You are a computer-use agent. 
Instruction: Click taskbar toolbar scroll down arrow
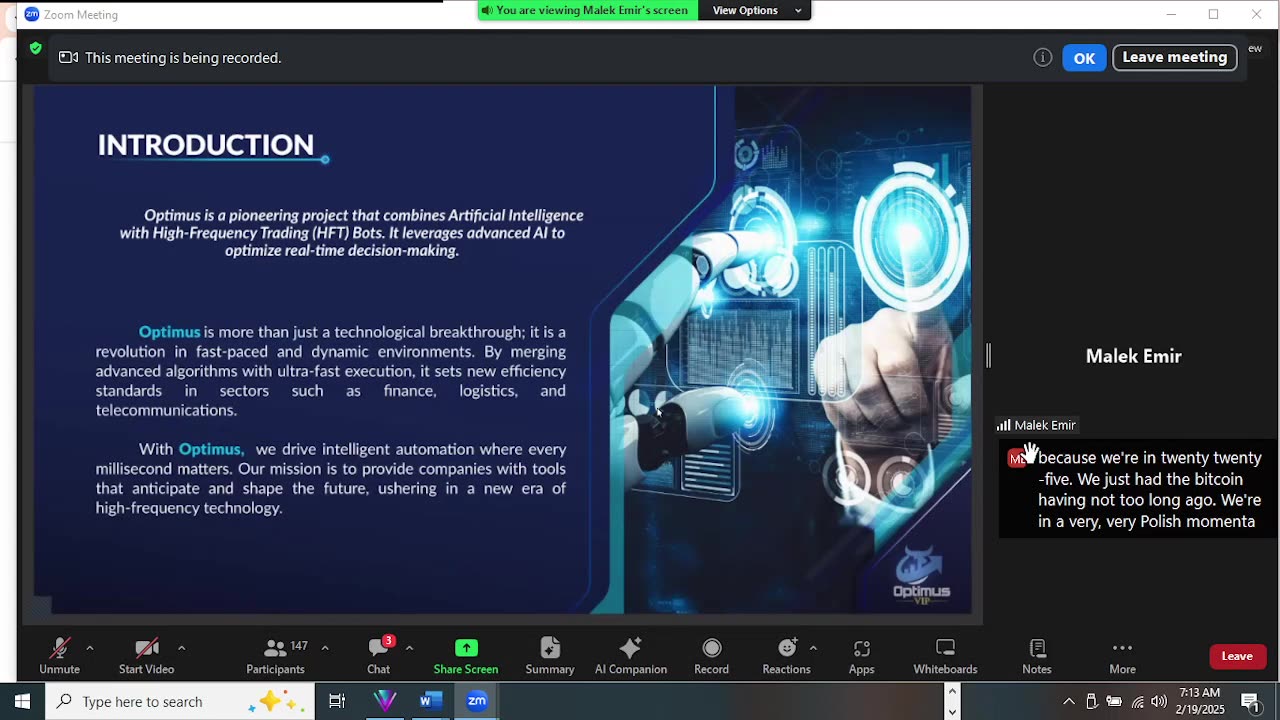tap(952, 711)
